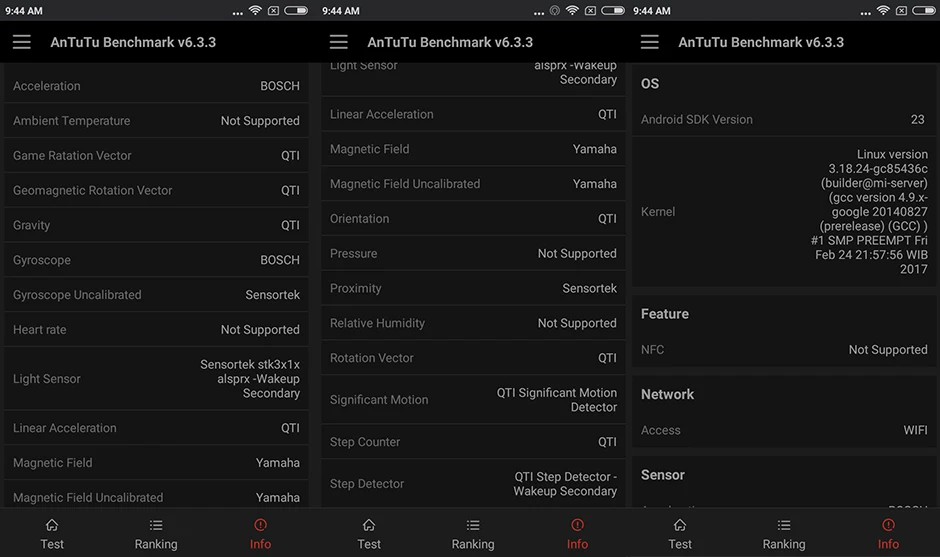Select Orientation QTI row
Viewport: 940px width, 557px height.
[x=473, y=218]
